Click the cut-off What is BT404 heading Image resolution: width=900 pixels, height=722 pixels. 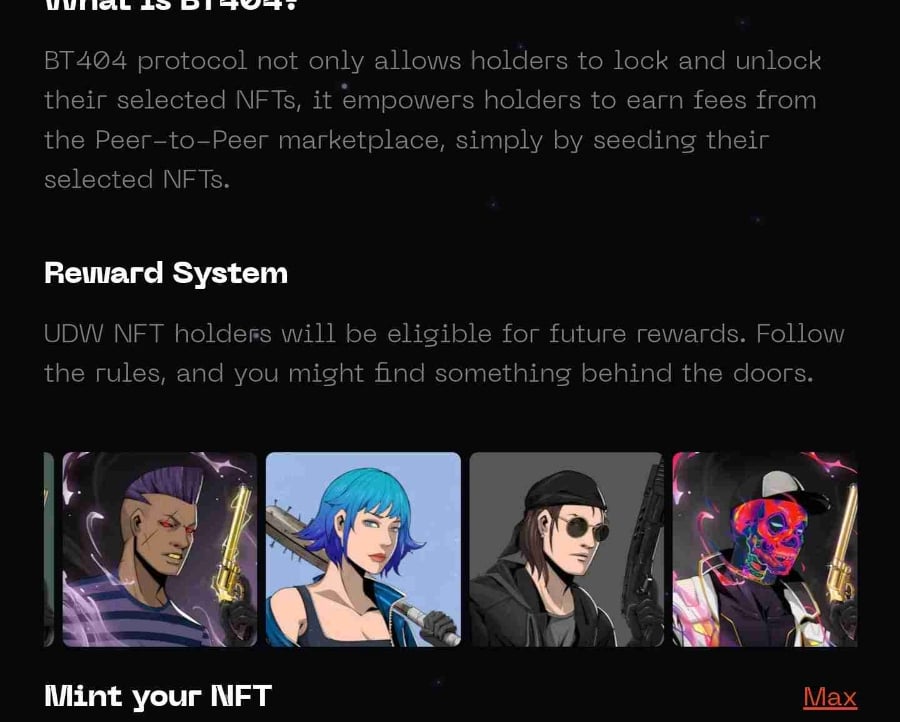170,6
